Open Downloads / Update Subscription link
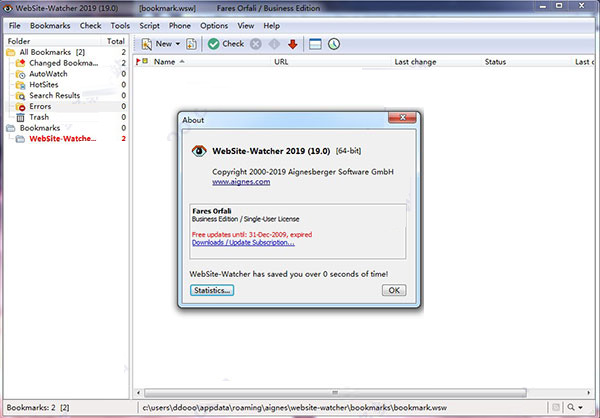 tap(243, 243)
